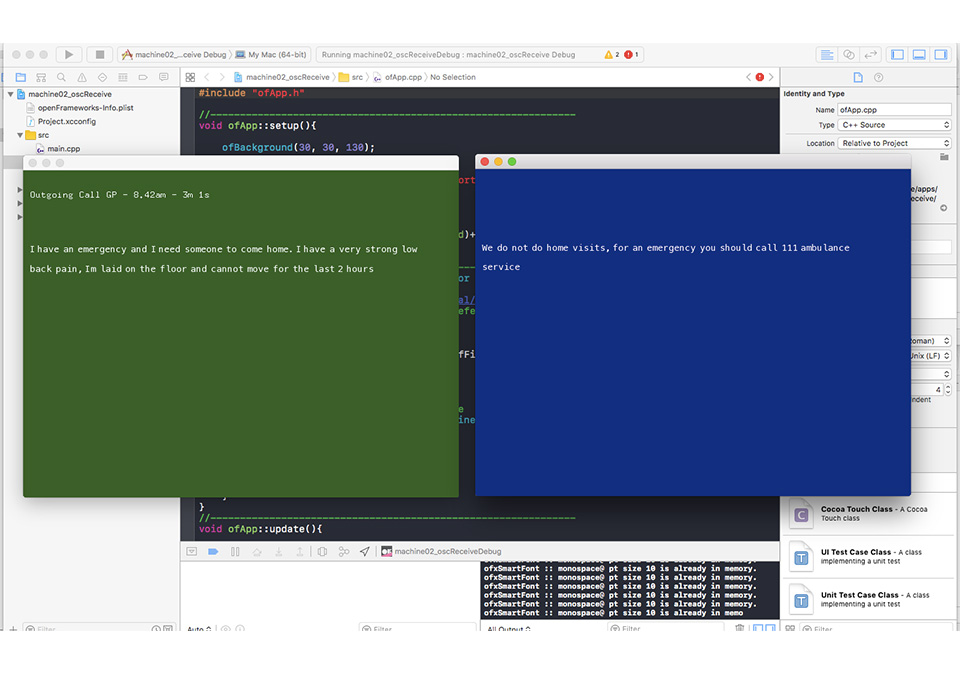The height and width of the screenshot is (674, 960).
Task: Open the Location dropdown Relative to Project
Action: pos(894,143)
